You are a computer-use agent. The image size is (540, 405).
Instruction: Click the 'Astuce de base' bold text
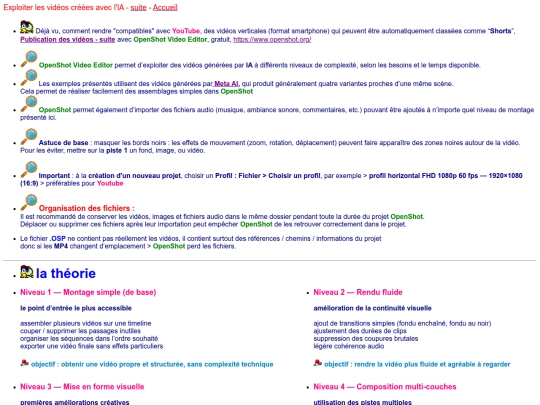(63, 143)
